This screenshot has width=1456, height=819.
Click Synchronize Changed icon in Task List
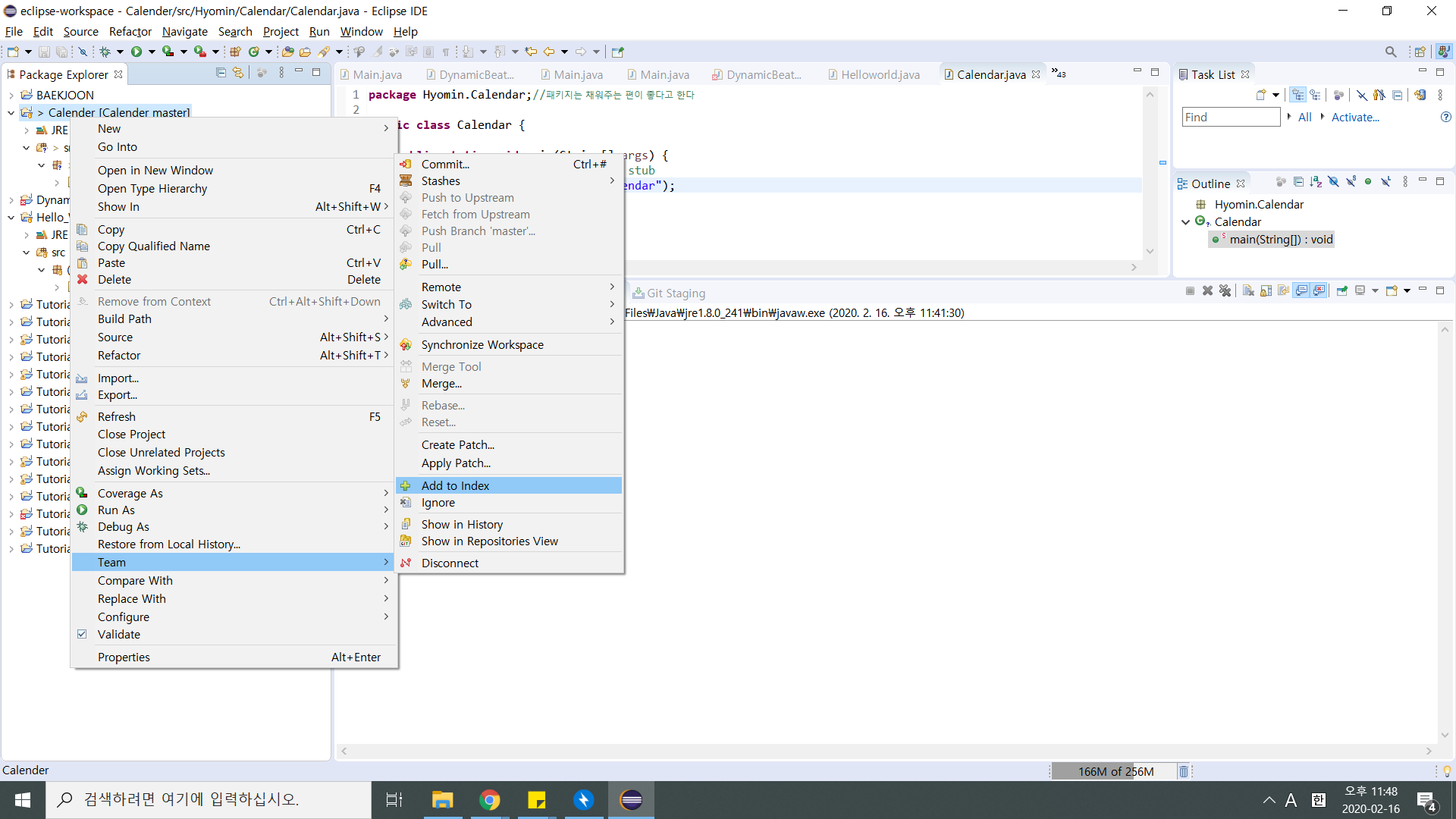1420,95
